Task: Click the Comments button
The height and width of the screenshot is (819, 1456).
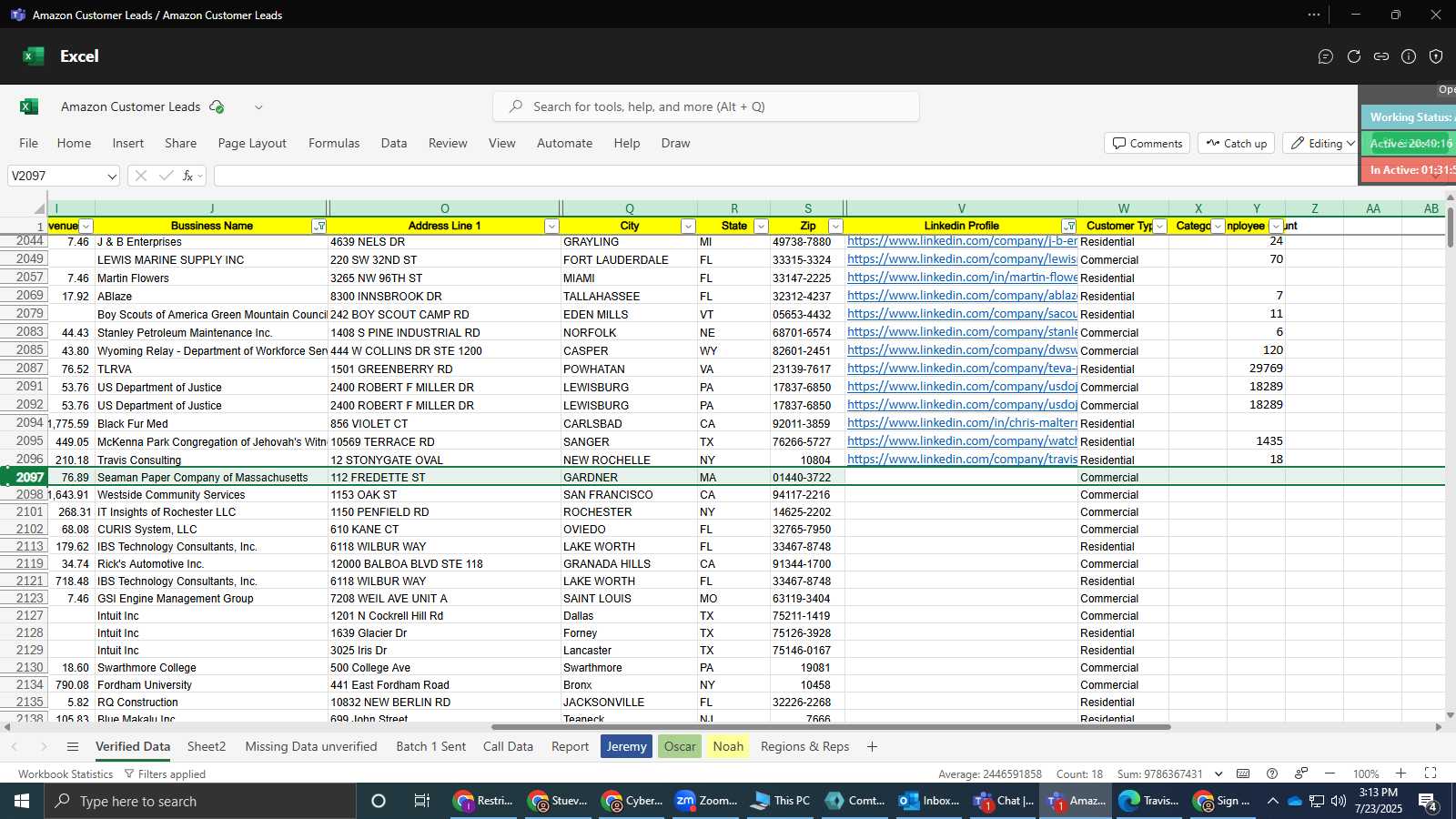Action: click(1147, 143)
